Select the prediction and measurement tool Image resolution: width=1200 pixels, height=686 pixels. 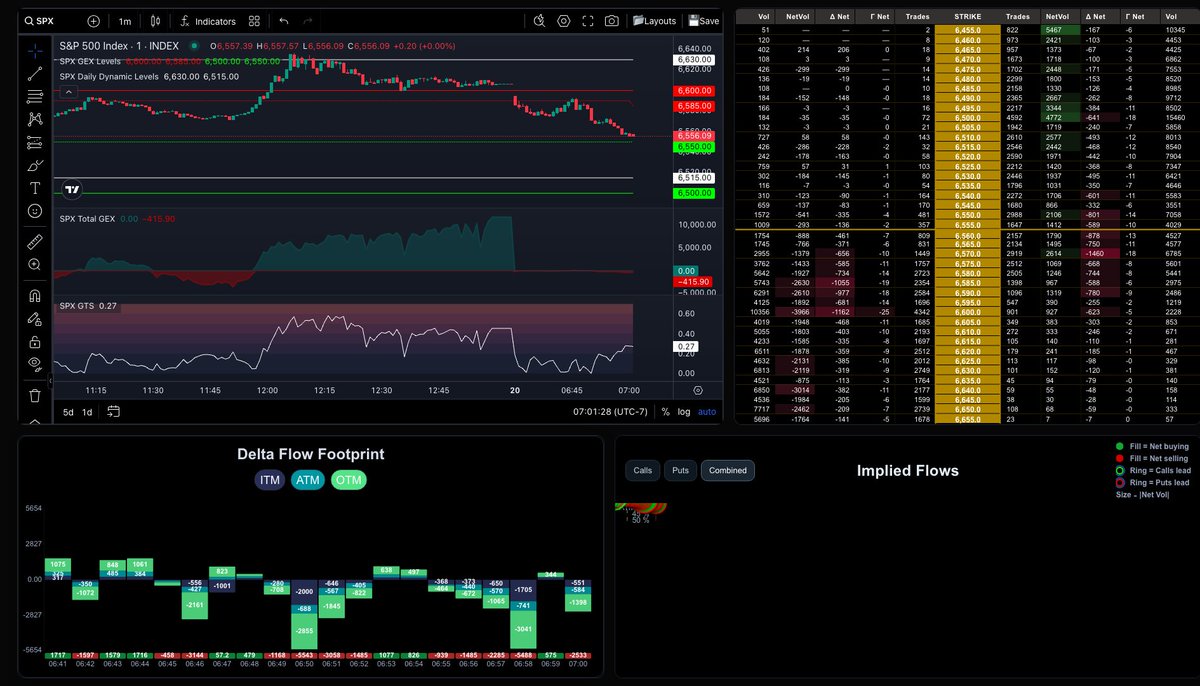point(35,142)
